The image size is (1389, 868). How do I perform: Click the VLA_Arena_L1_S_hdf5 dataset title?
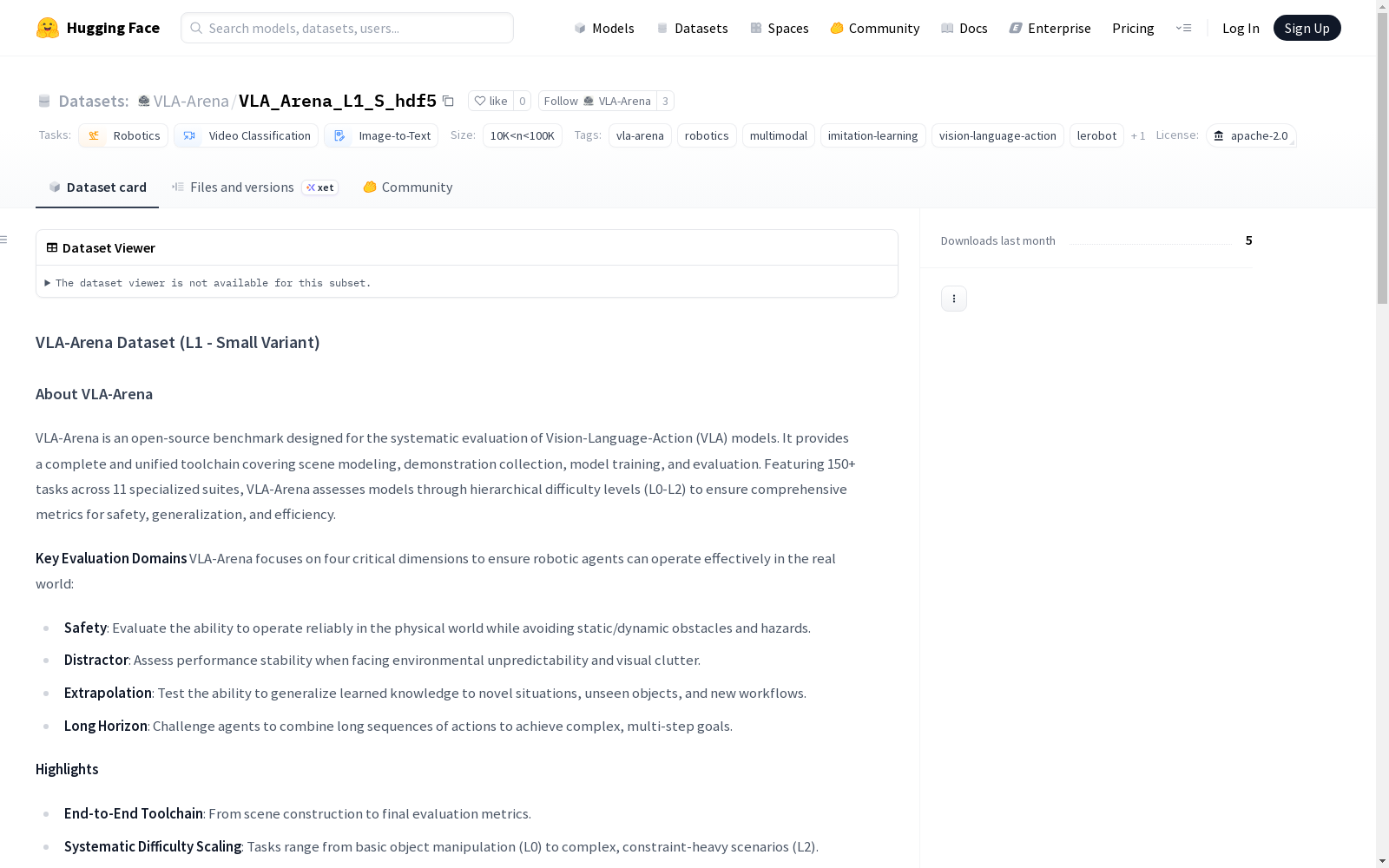(x=338, y=101)
